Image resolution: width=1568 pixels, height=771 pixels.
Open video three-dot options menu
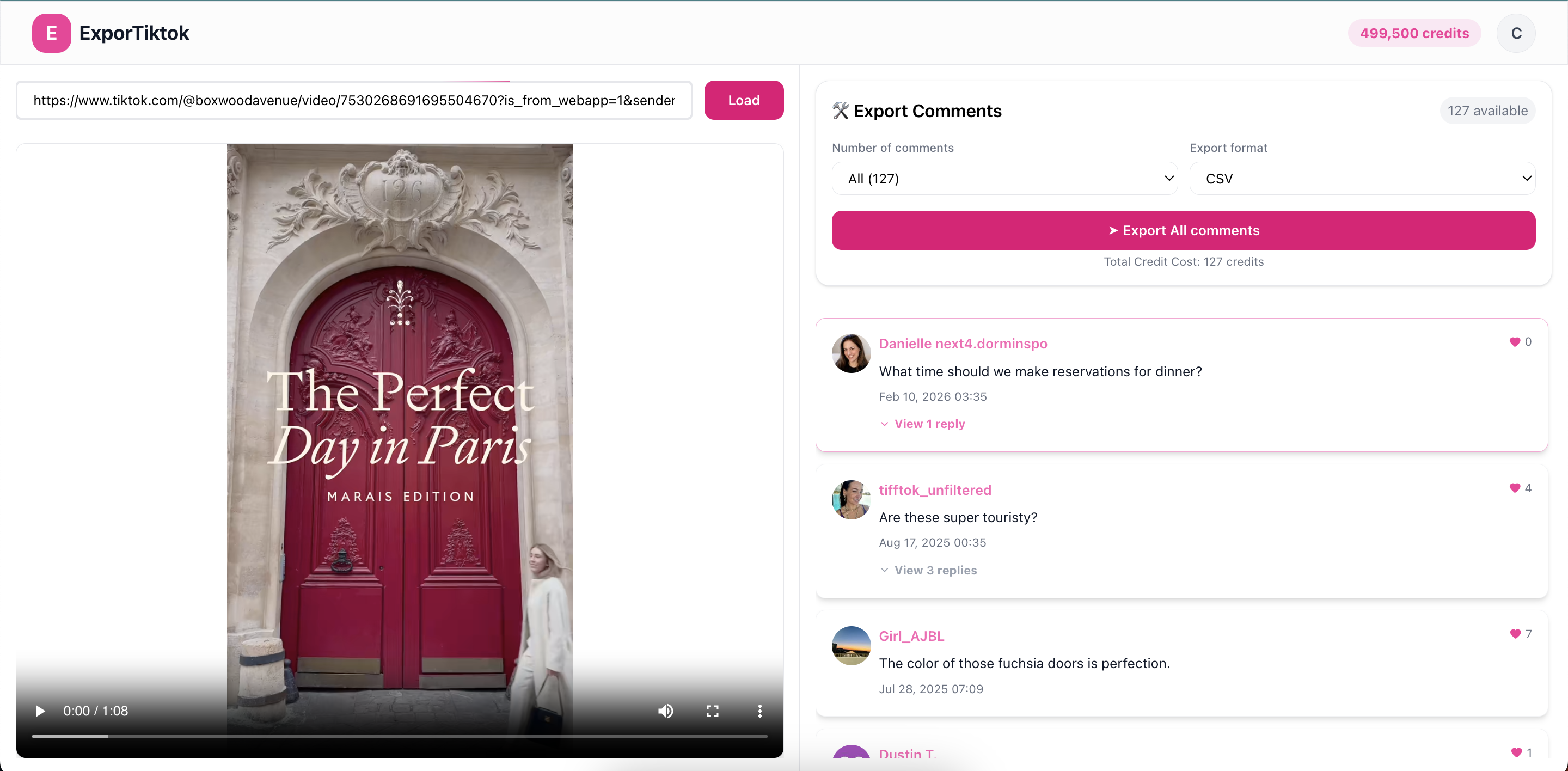coord(759,711)
